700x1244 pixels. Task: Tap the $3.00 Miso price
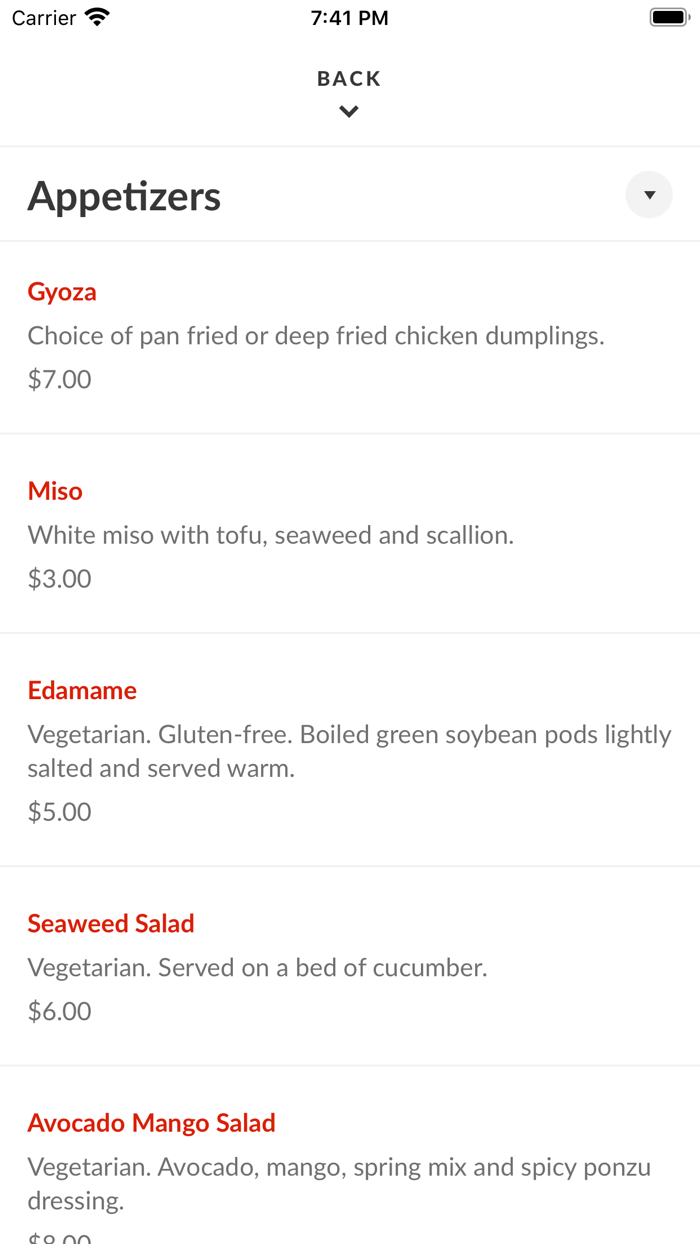coord(60,578)
